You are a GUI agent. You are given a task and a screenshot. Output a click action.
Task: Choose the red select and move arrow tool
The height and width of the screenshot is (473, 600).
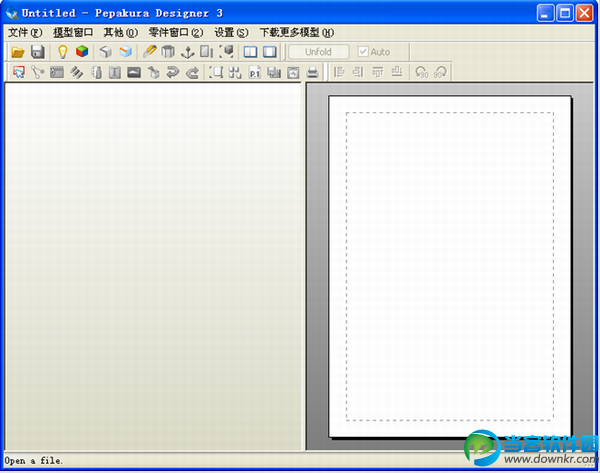(19, 72)
